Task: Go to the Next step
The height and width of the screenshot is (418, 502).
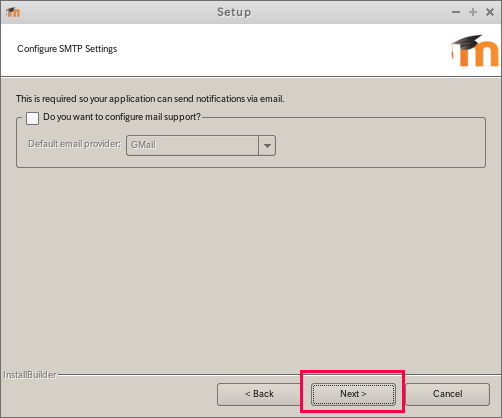Action: [x=353, y=394]
